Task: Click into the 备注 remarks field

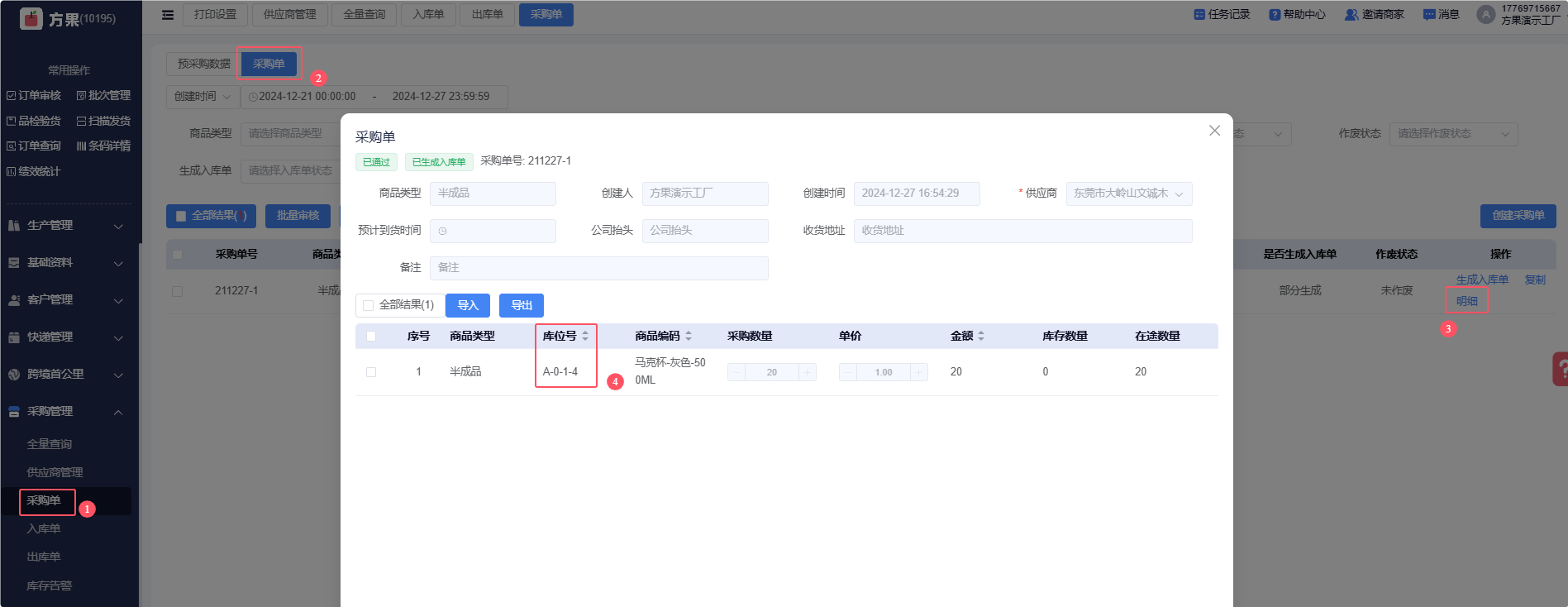Action: click(598, 268)
